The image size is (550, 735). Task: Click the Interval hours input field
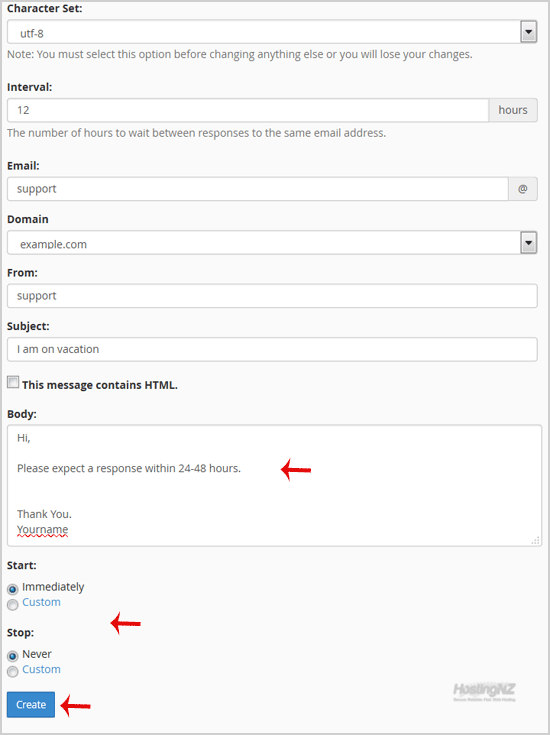click(248, 110)
